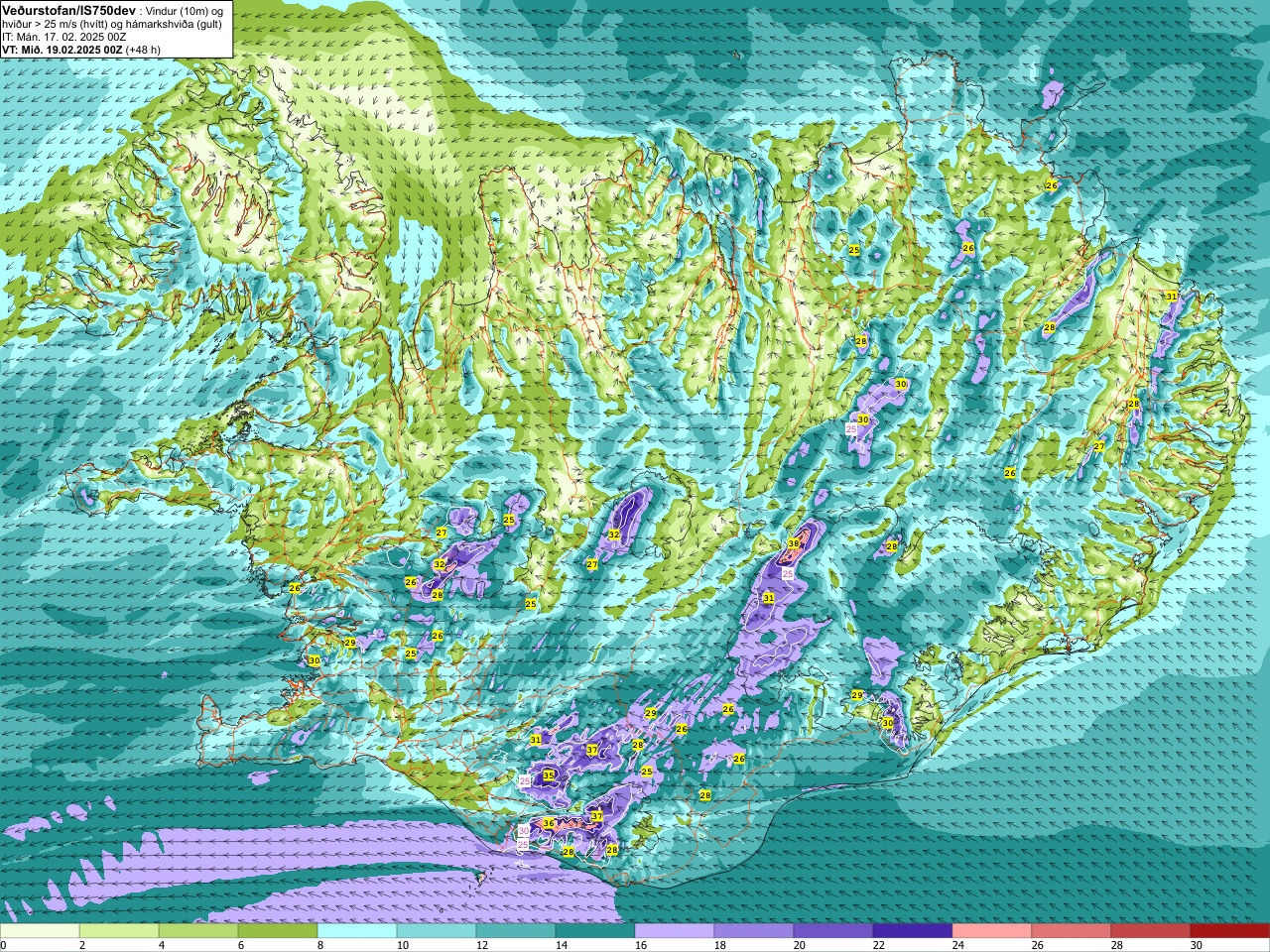Select the medium purple 18–20 legend swatch
Image resolution: width=1270 pixels, height=952 pixels.
(754, 931)
